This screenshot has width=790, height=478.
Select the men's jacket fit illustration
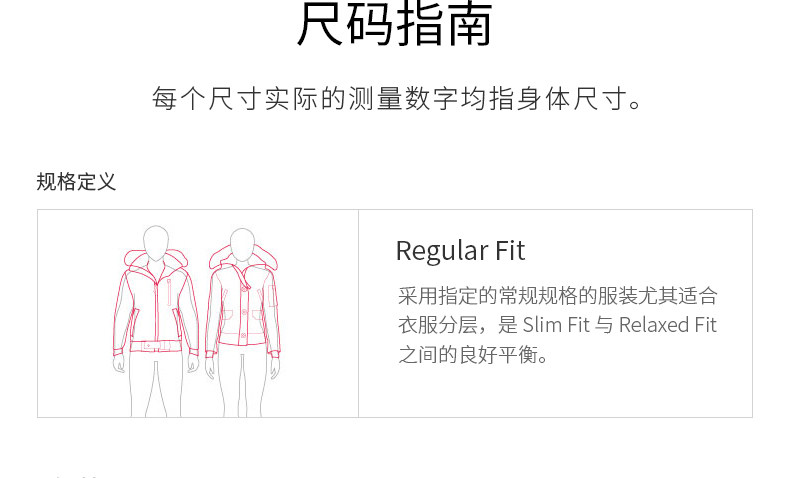point(156,321)
